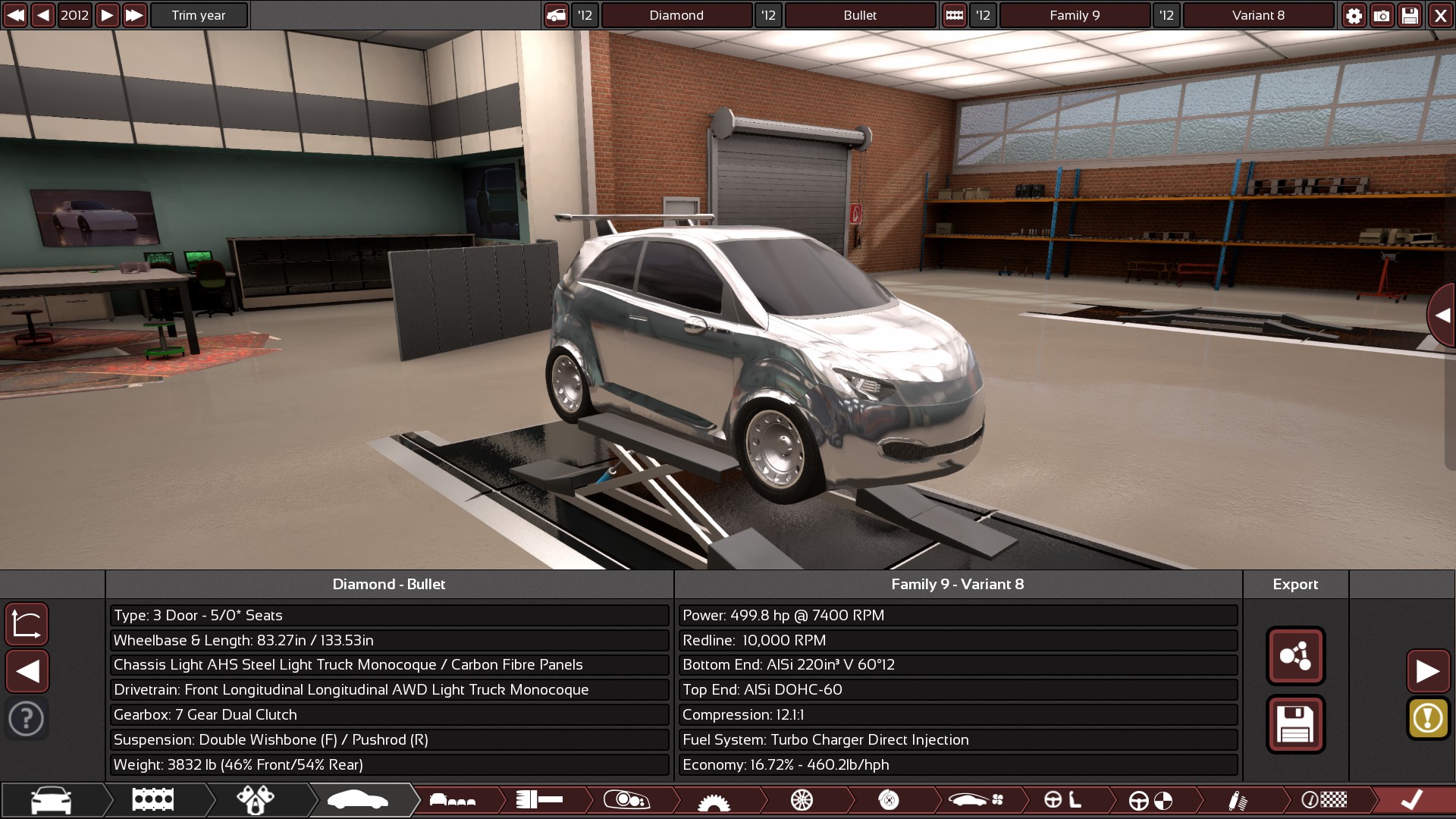This screenshot has width=1456, height=819.
Task: Select the Variant 8 engine variant field
Action: (x=1258, y=15)
